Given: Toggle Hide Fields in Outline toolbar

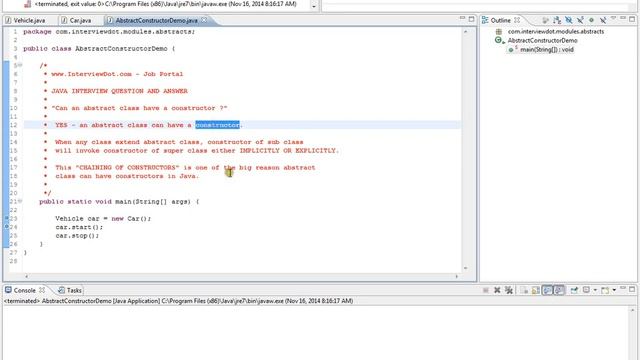Looking at the screenshot, I should (x=568, y=20).
